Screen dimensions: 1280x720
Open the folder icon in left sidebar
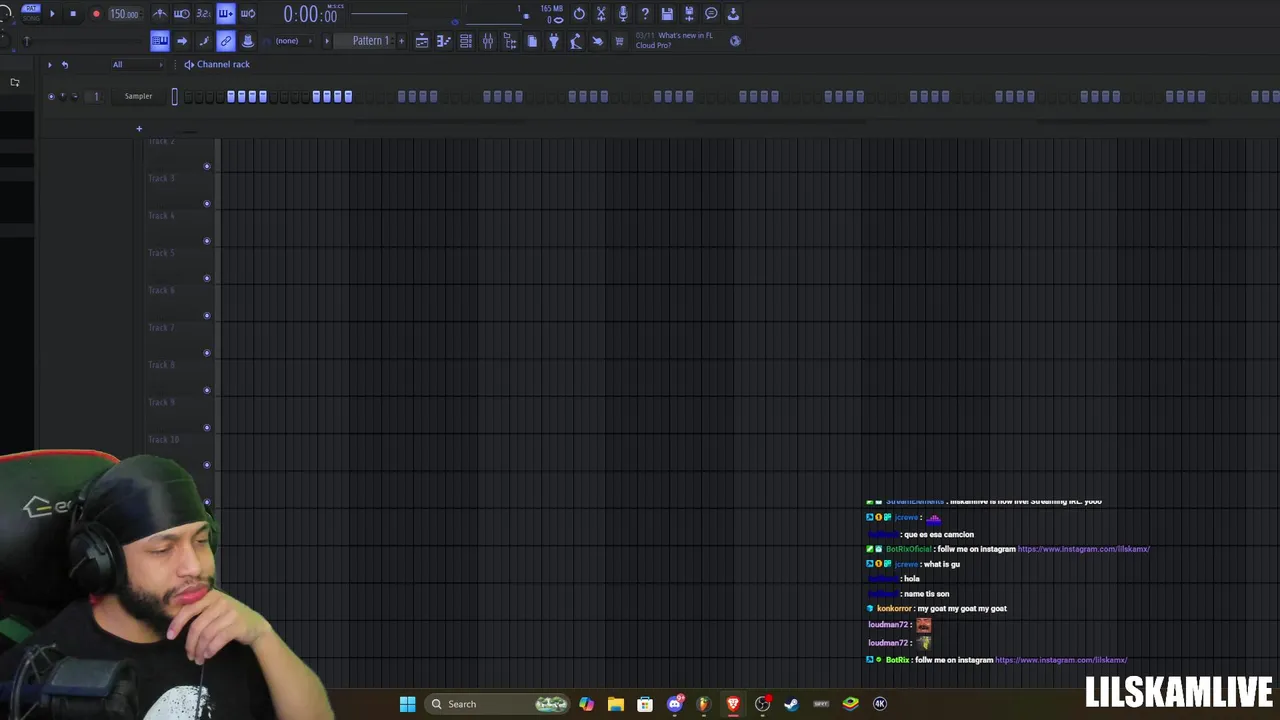[15, 82]
